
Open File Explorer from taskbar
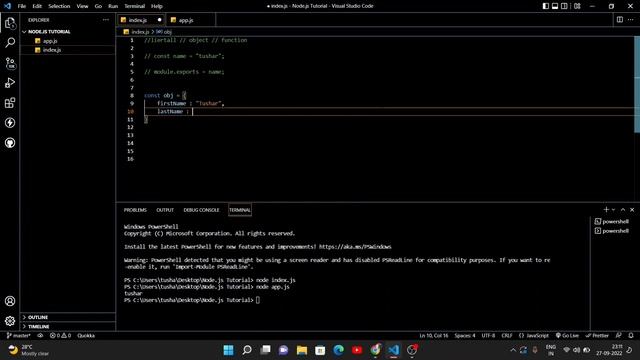[302, 350]
